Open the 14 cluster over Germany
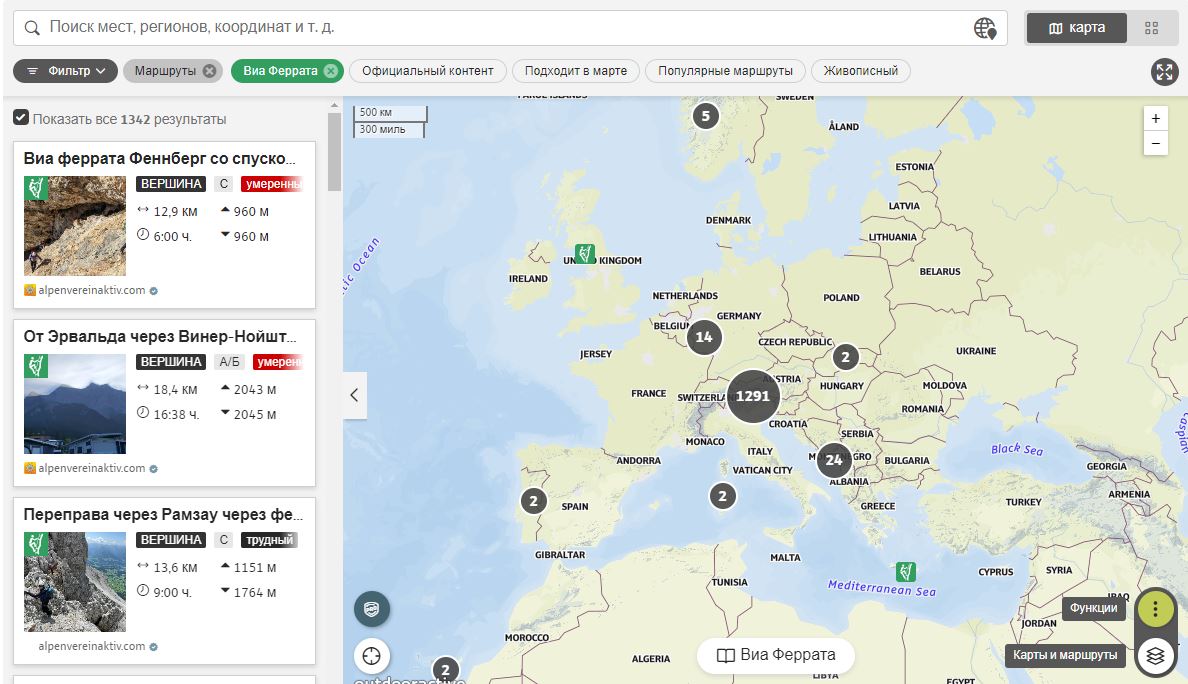 point(704,337)
